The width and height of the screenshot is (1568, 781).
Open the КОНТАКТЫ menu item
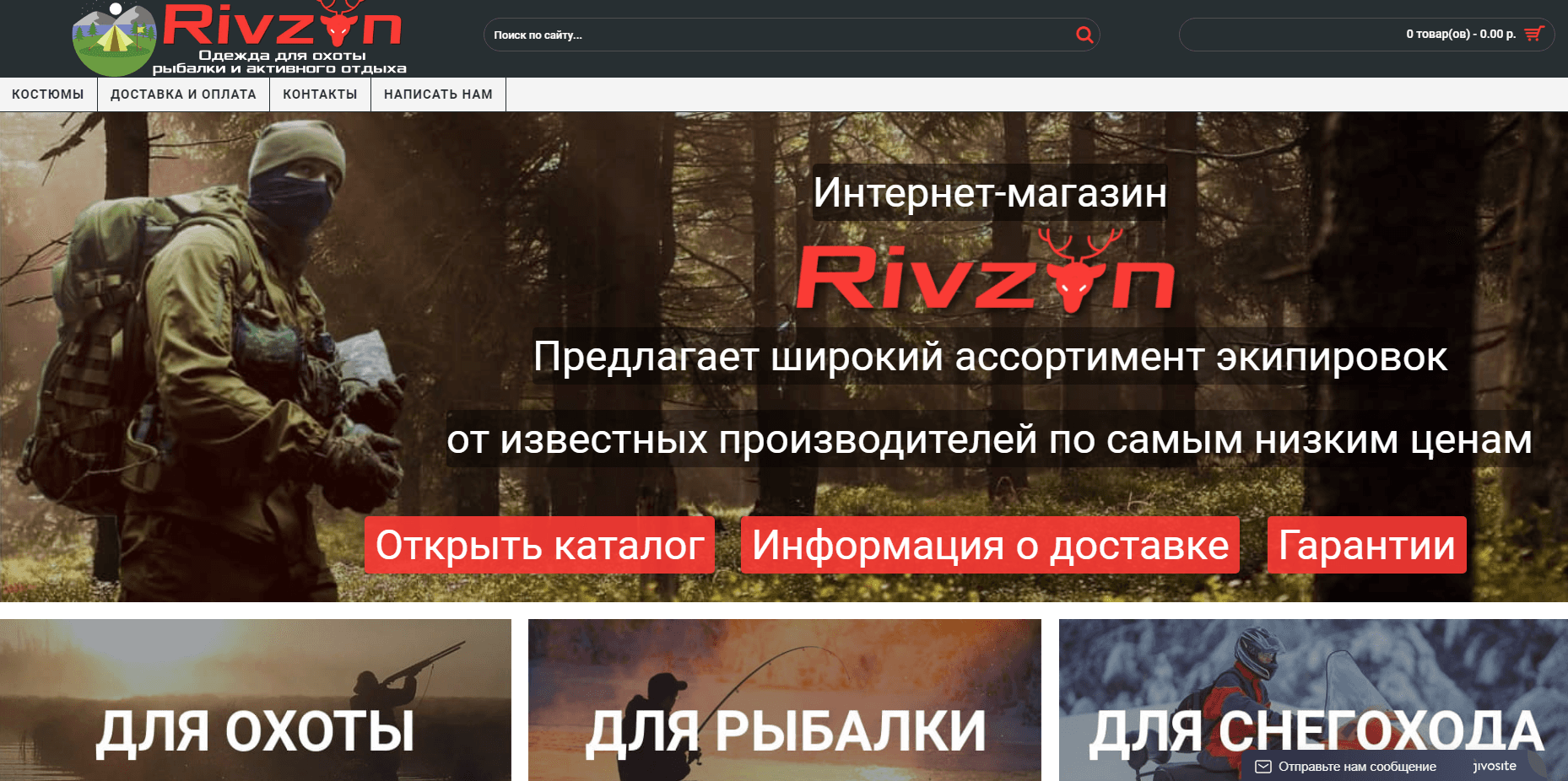click(320, 94)
